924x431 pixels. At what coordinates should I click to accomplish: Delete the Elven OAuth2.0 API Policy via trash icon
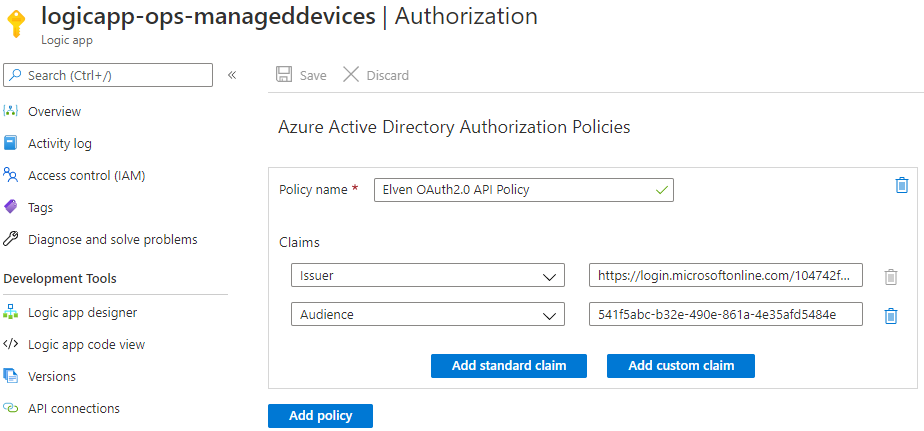tap(902, 185)
